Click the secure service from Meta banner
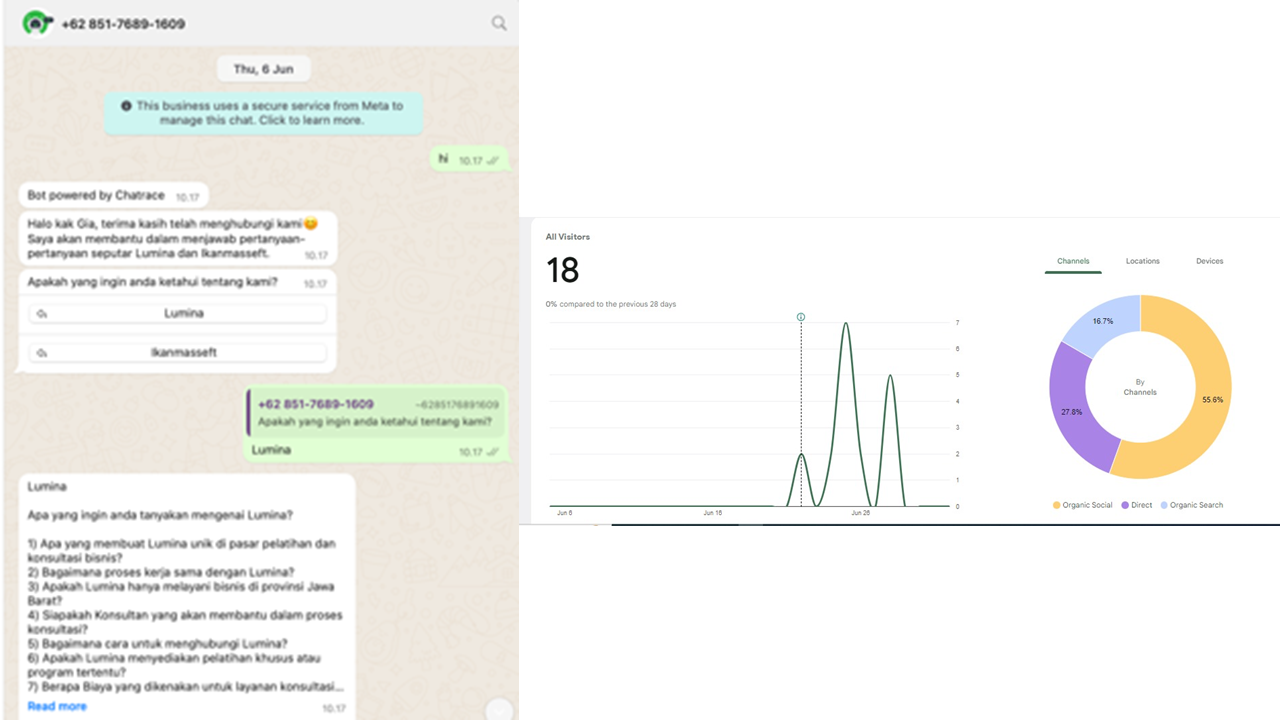Image resolution: width=1280 pixels, height=720 pixels. (x=264, y=113)
